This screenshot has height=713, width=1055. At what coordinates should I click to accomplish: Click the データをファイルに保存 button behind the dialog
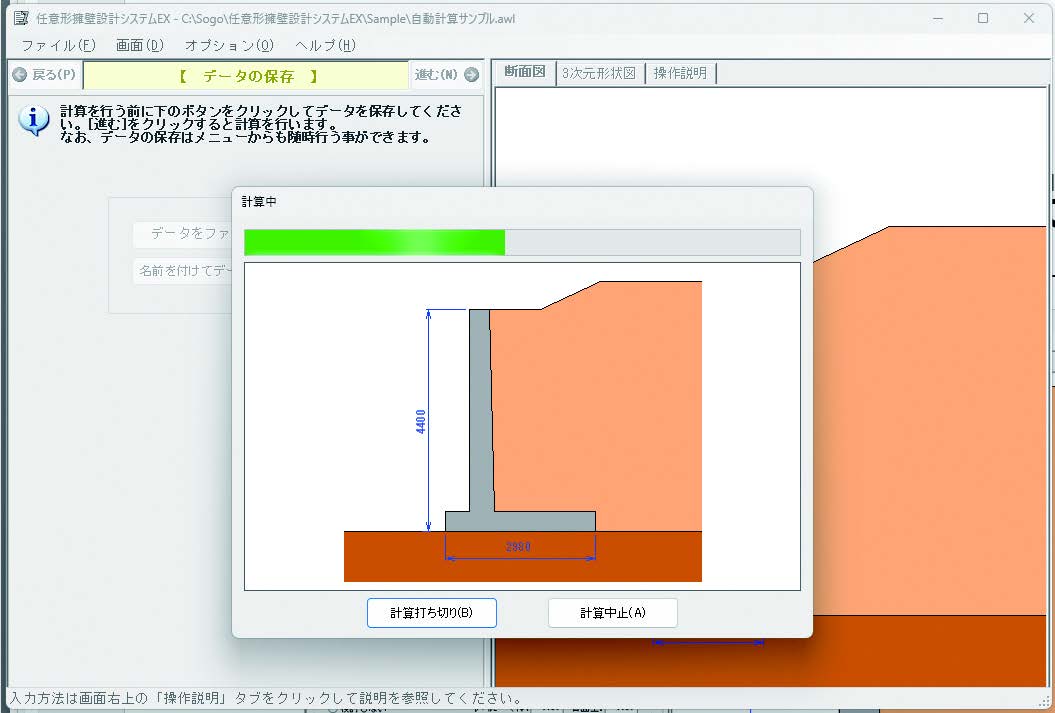(x=183, y=233)
